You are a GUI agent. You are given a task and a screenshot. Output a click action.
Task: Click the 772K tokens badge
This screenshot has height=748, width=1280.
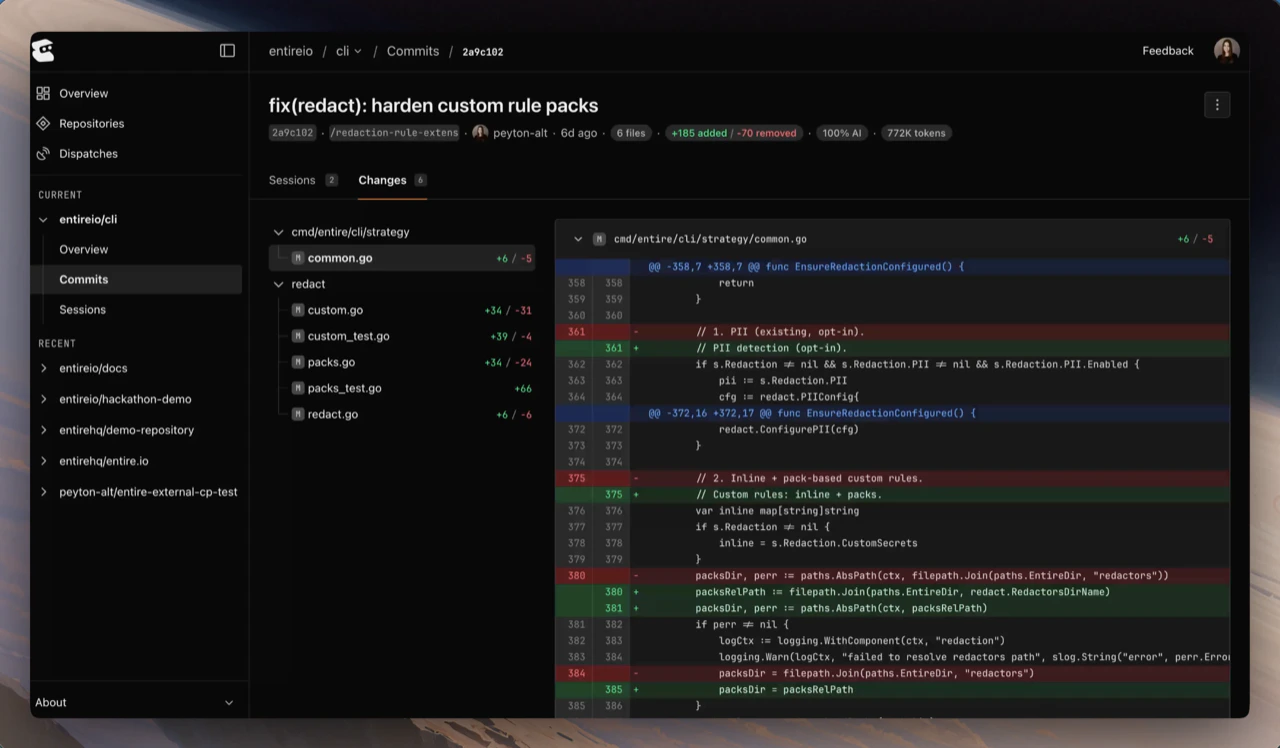(x=916, y=133)
